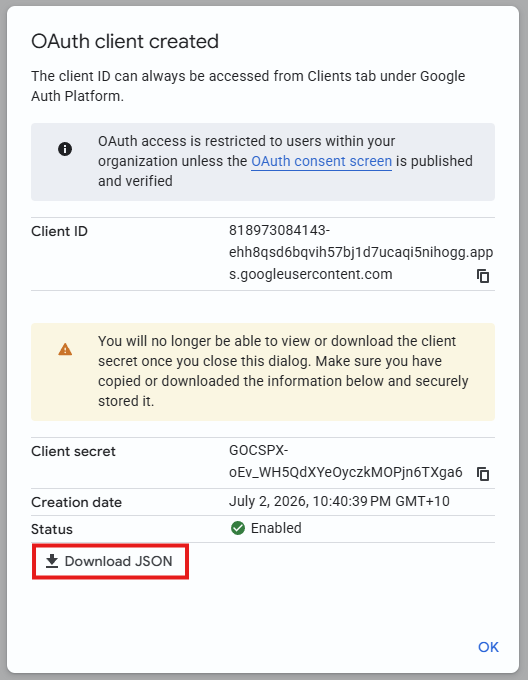Click the info circle icon in the notice
This screenshot has width=528, height=680.
click(65, 149)
